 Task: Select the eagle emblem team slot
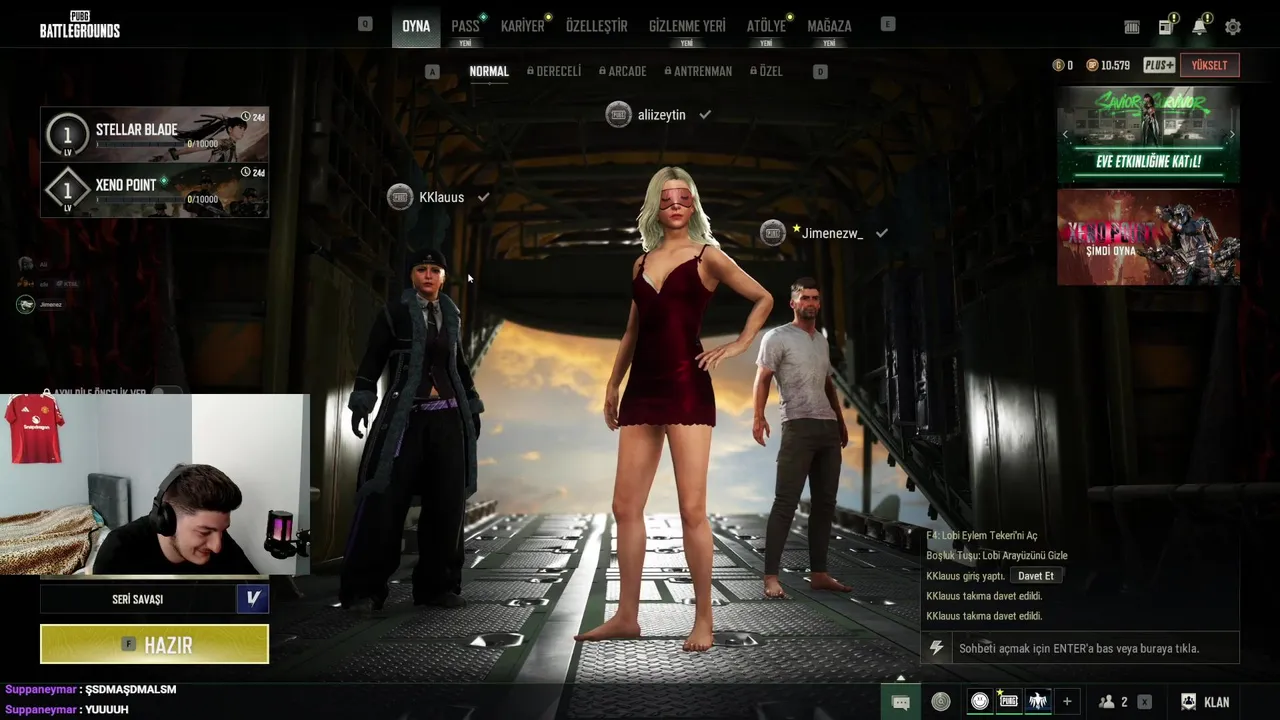click(x=1038, y=701)
